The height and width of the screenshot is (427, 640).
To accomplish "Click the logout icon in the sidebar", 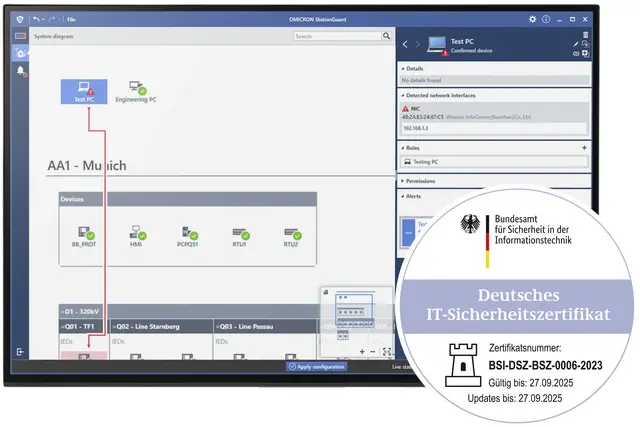I will pyautogui.click(x=20, y=351).
